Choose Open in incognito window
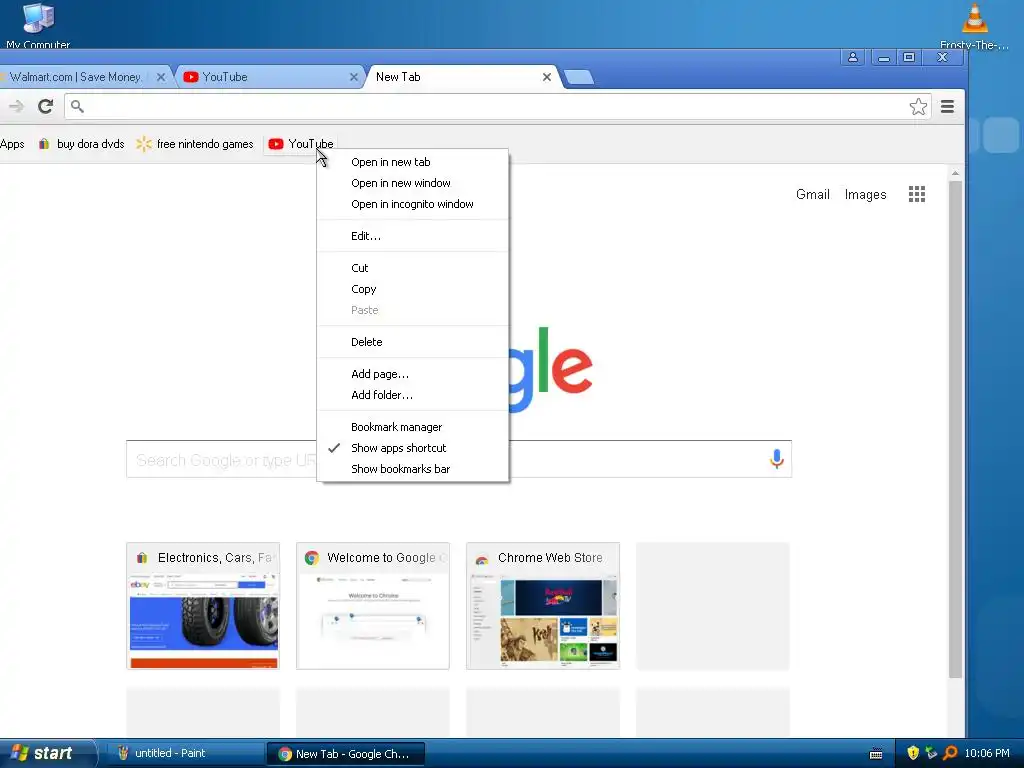Screen dimensions: 1024x768 (413, 204)
